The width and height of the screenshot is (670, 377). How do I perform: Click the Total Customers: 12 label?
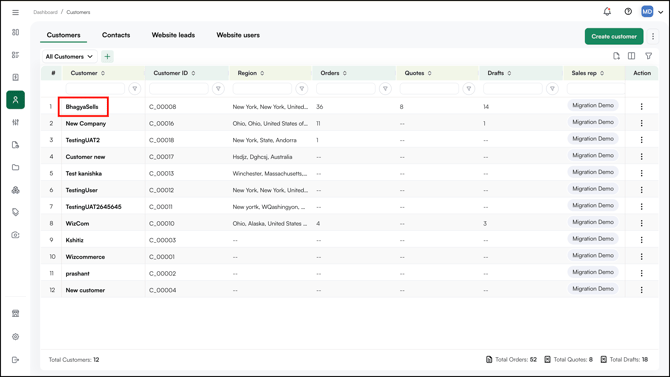point(74,360)
